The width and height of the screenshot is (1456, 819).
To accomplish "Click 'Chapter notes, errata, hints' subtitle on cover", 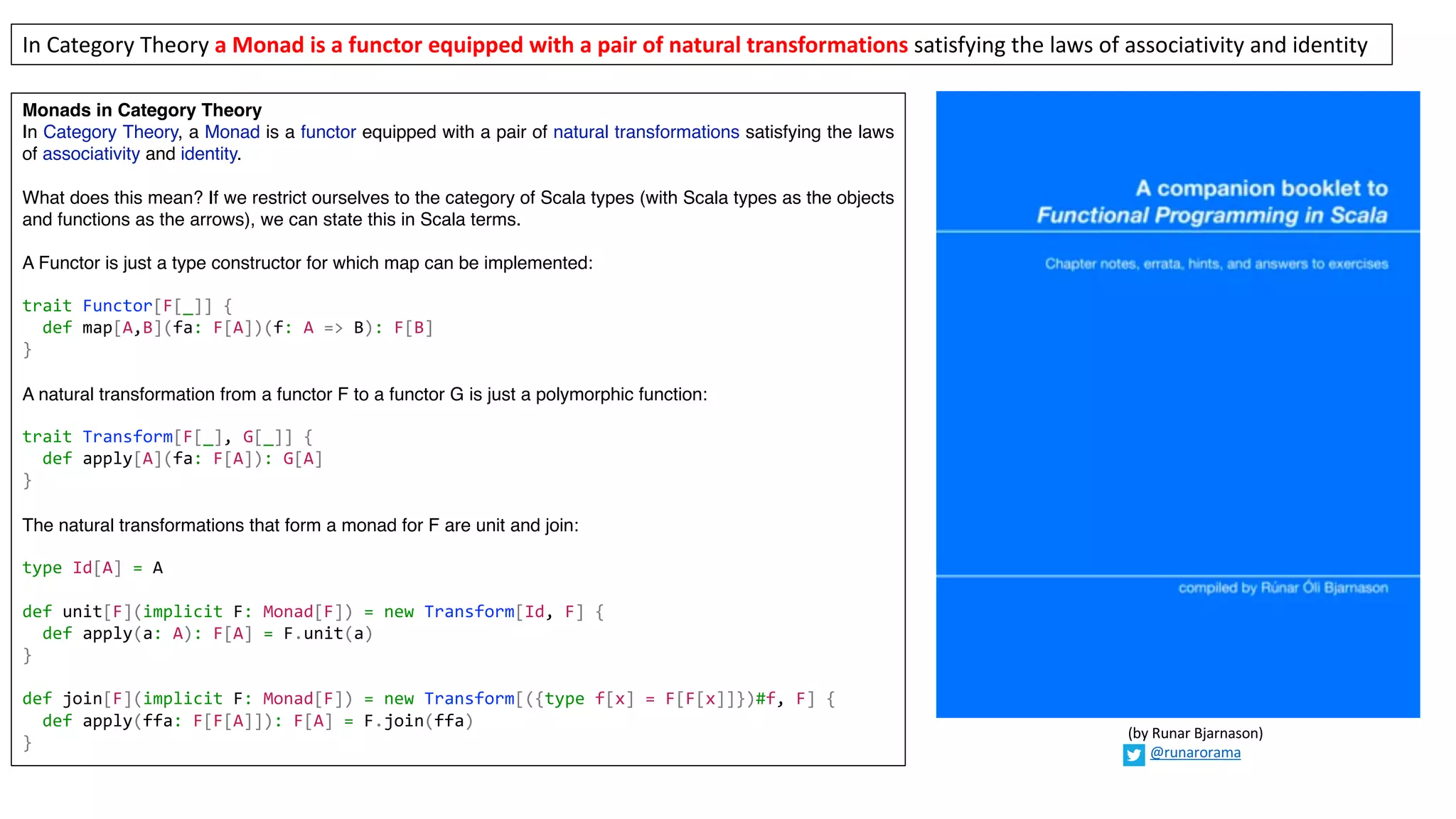I will point(1216,264).
